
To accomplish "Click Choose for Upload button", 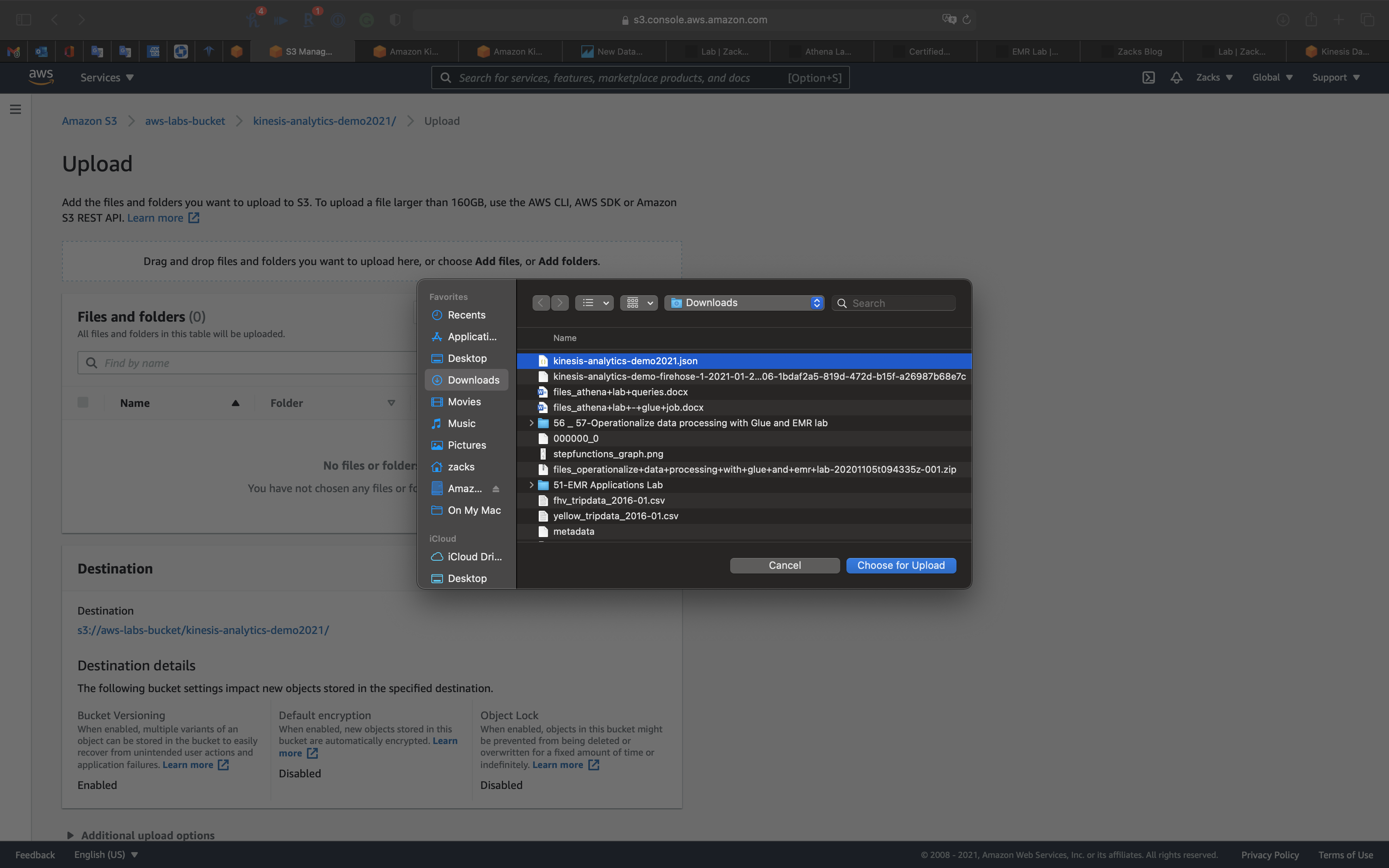I will pyautogui.click(x=901, y=565).
